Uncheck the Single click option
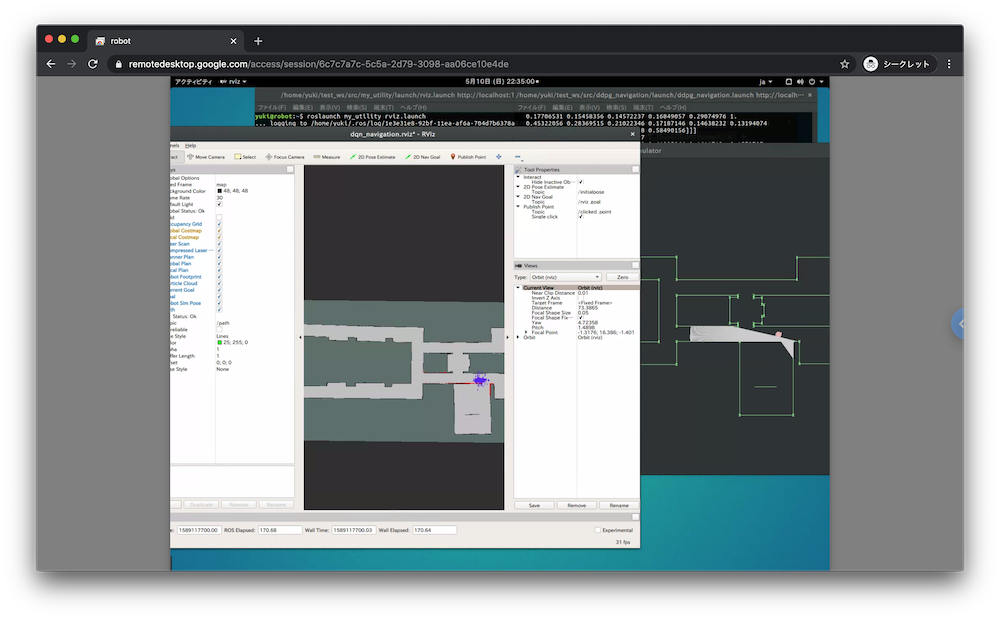 581,217
